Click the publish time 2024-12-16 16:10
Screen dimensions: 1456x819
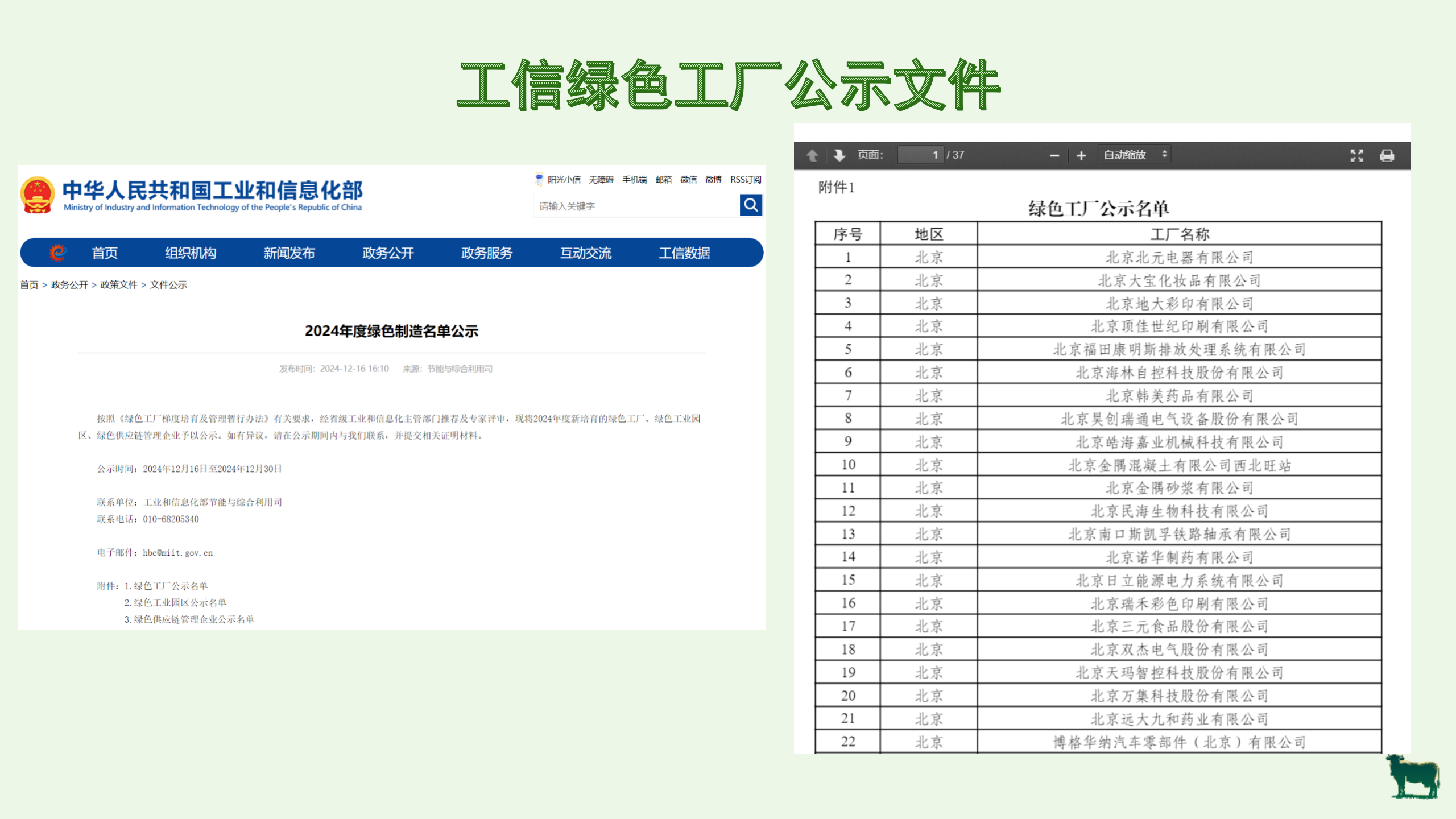point(354,369)
